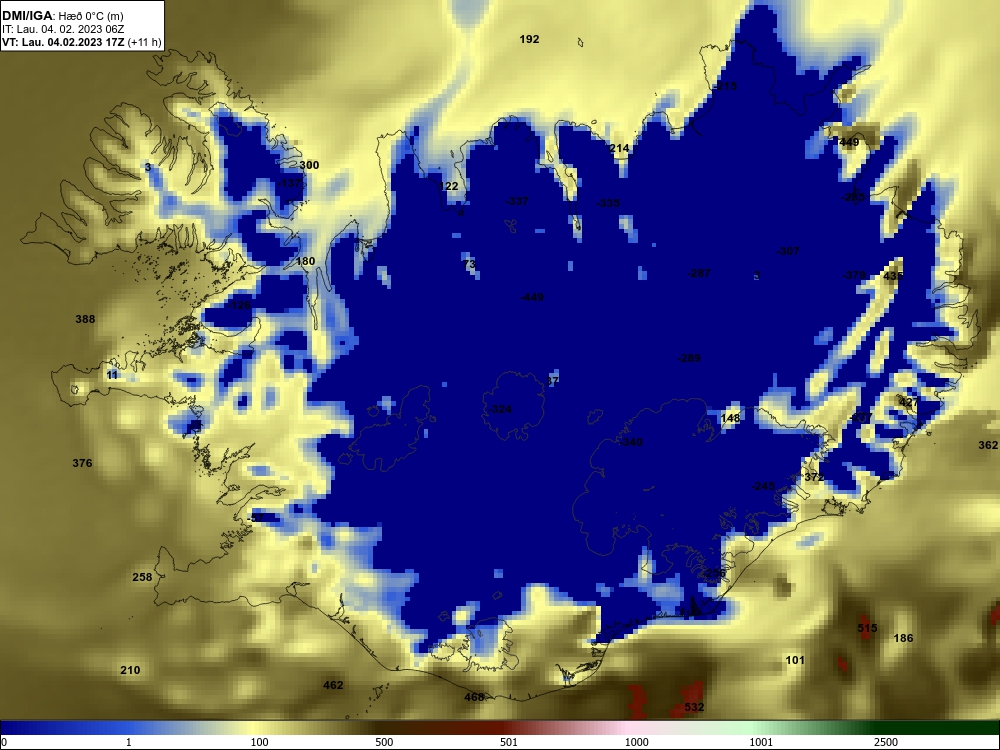Image resolution: width=1000 pixels, height=750 pixels.
Task: Click the value 449 in the northeast
Action: 849,142
